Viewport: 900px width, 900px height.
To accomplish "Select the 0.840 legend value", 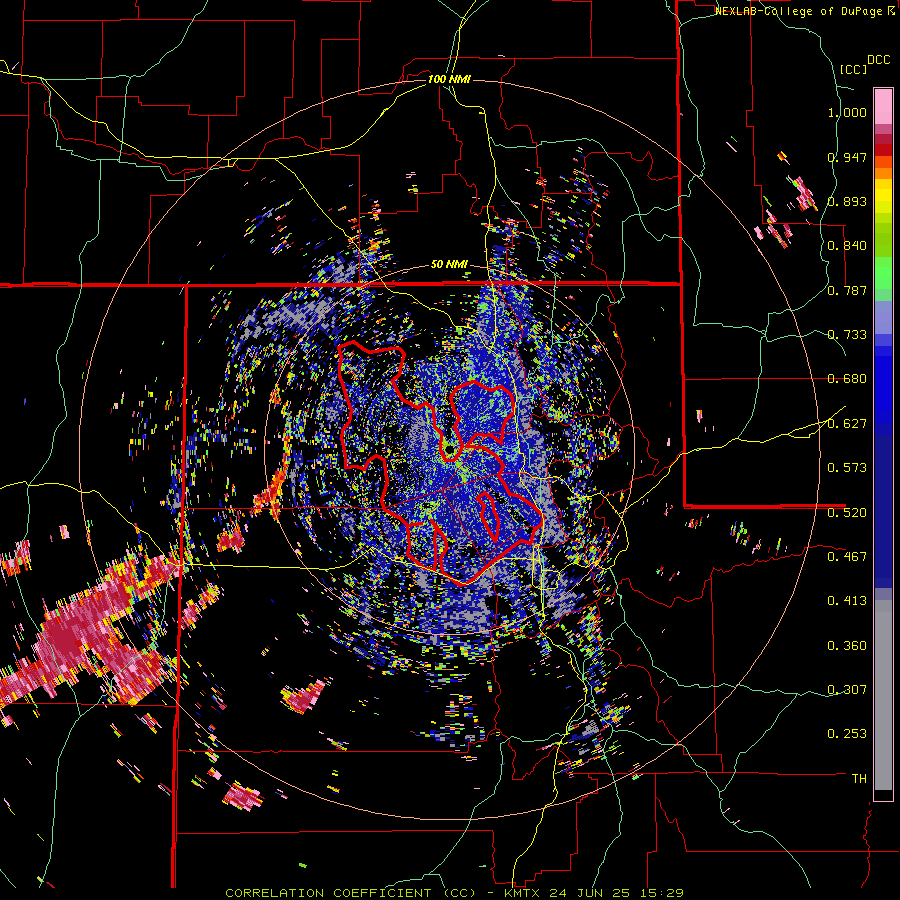I will (x=847, y=246).
